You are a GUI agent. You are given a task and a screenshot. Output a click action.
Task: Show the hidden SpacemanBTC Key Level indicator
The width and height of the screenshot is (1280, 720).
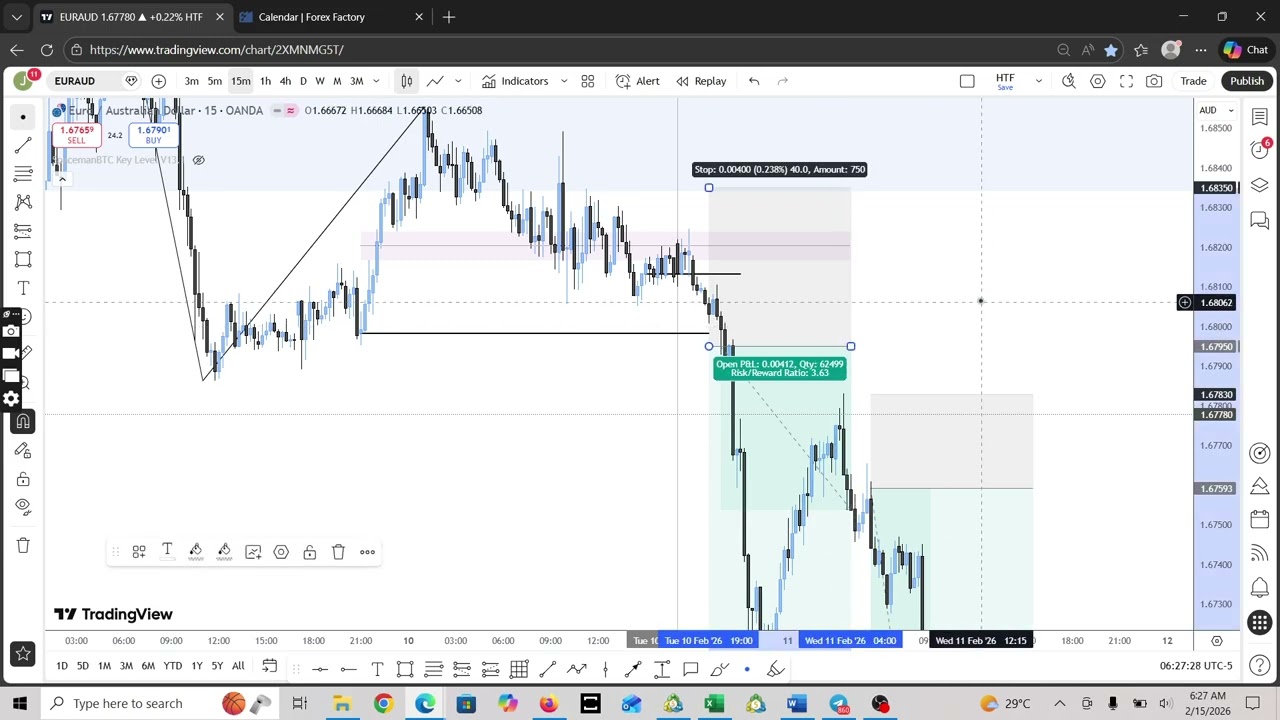coord(198,160)
